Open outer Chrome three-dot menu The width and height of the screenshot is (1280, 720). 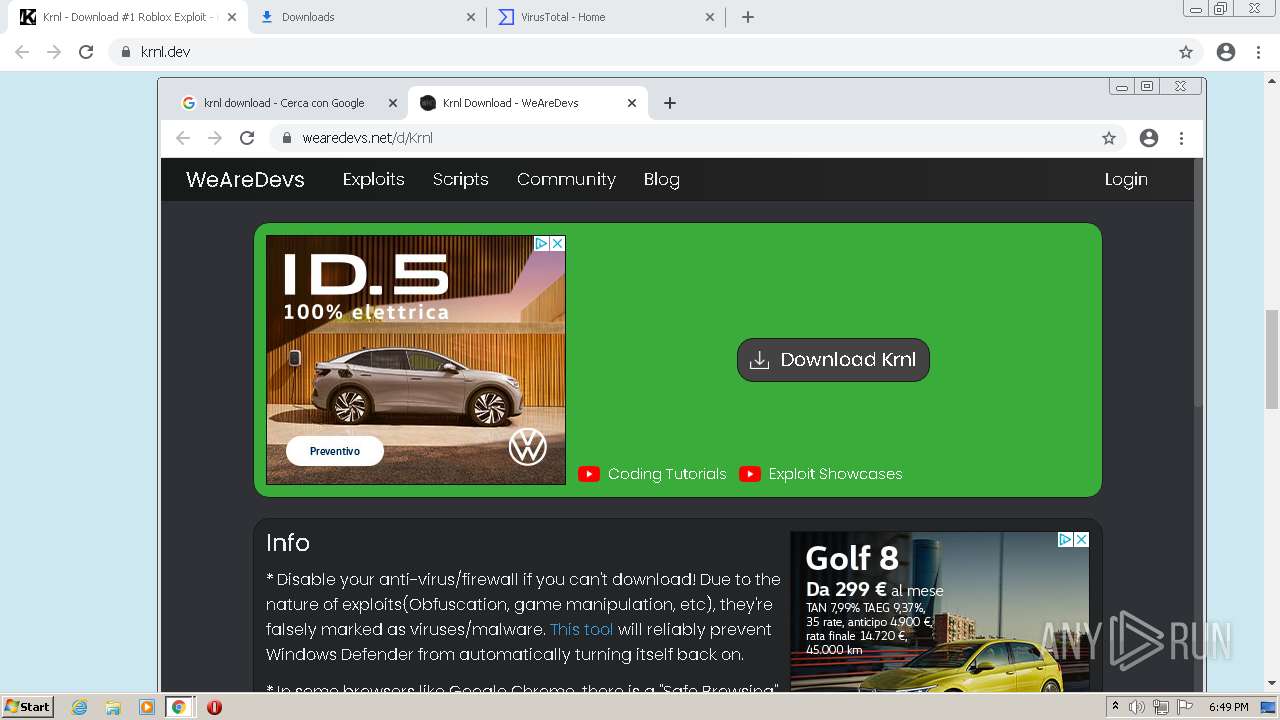[x=1258, y=52]
